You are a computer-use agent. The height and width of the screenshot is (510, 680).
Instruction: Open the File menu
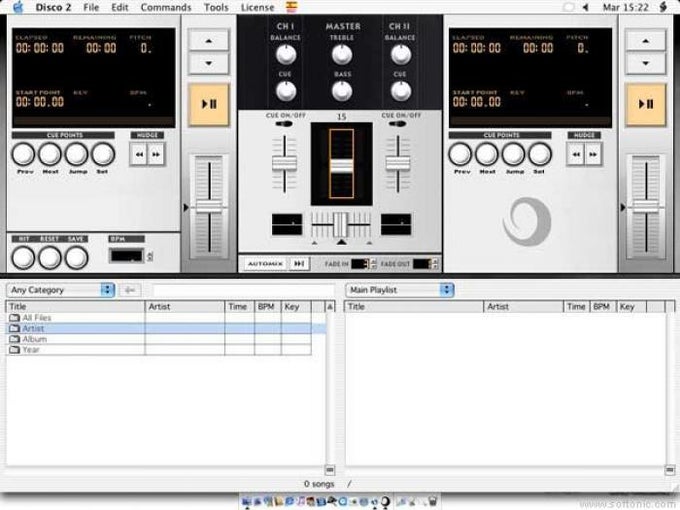pyautogui.click(x=91, y=7)
